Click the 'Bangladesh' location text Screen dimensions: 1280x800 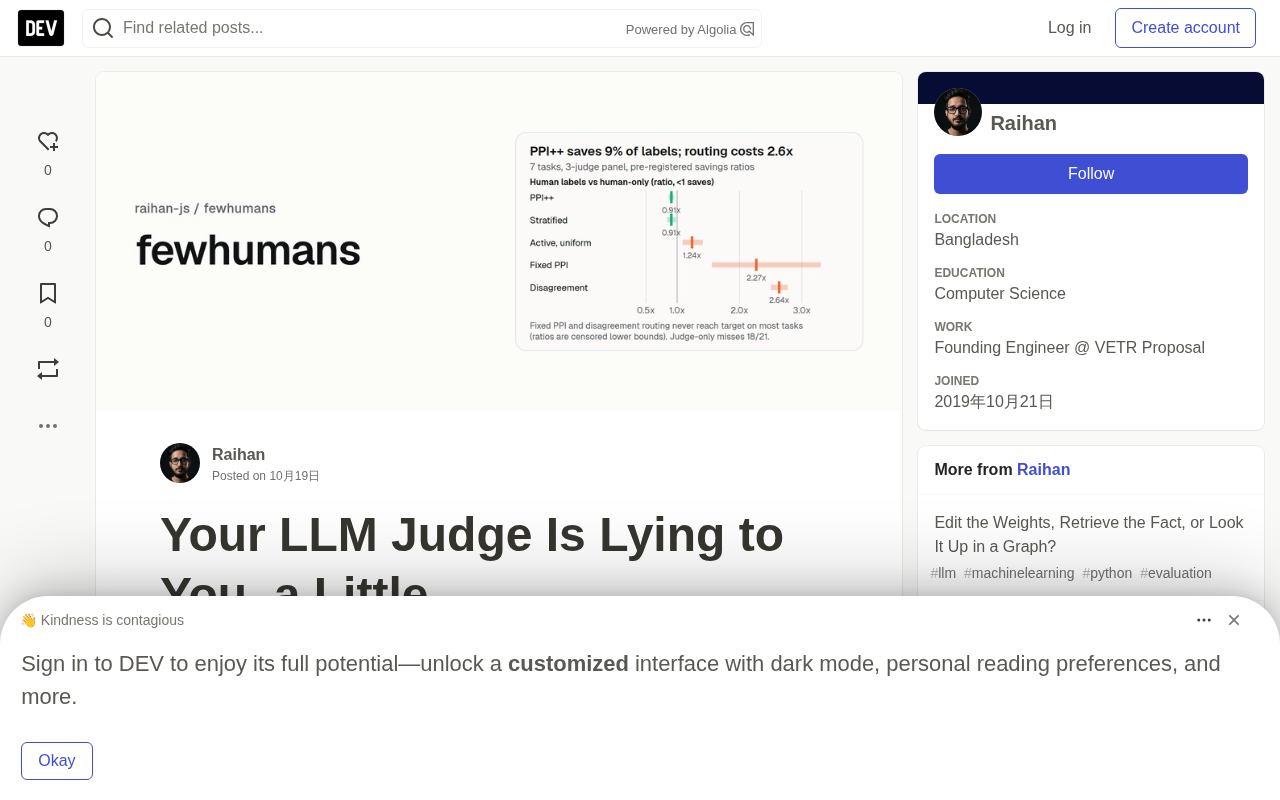pos(976,240)
